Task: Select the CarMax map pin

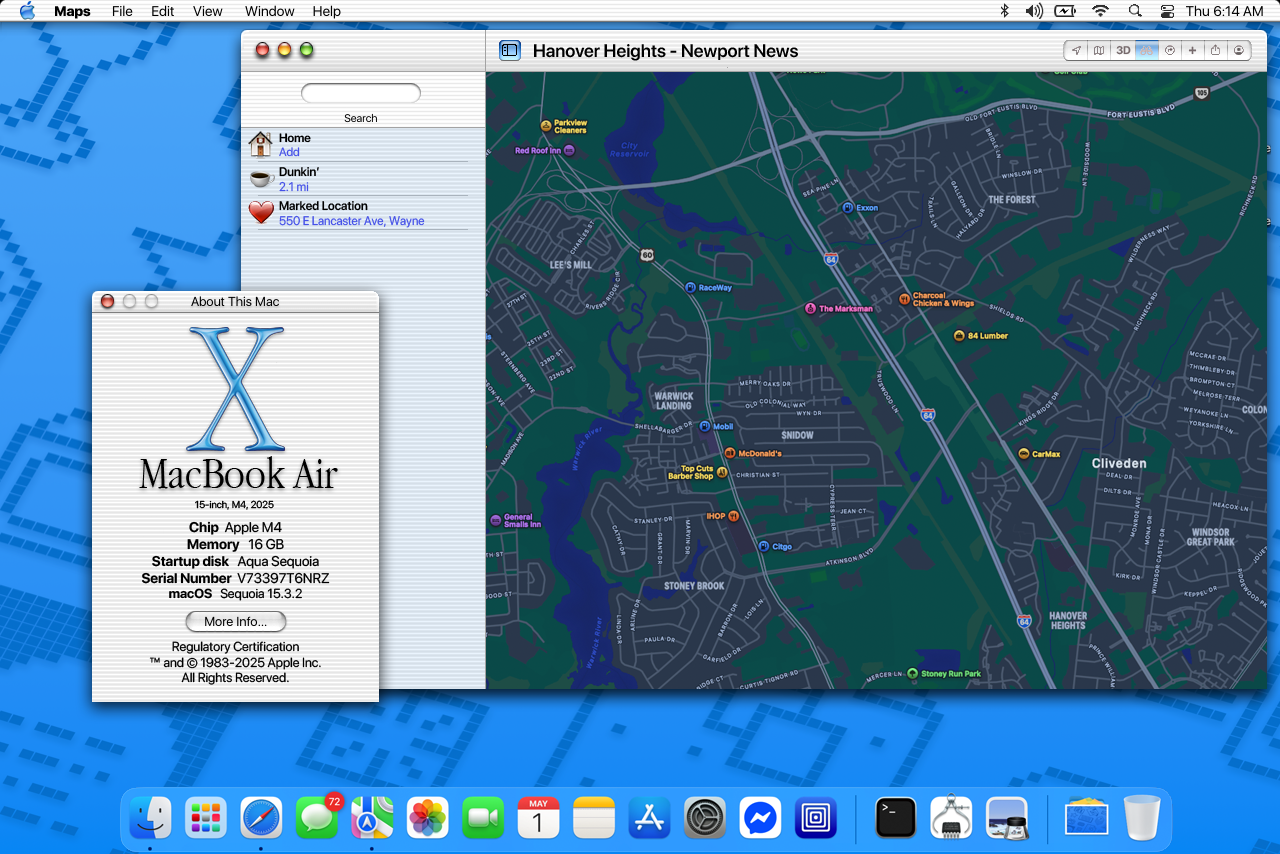Action: pyautogui.click(x=1023, y=454)
